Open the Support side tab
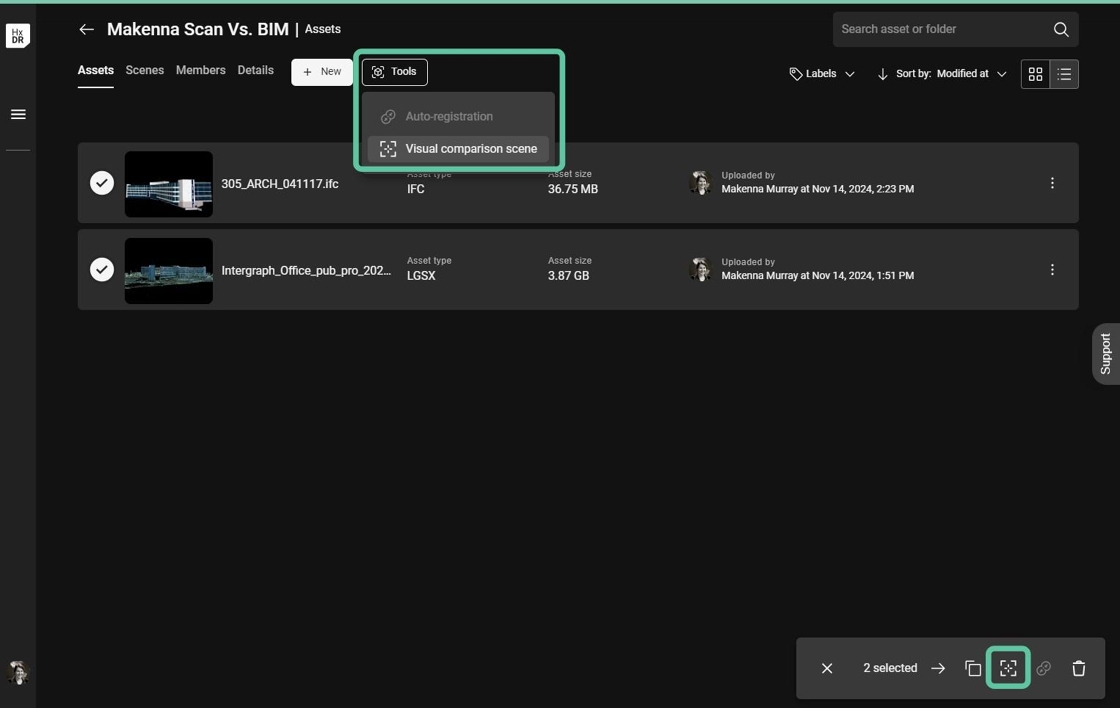Viewport: 1120px width, 708px height. click(x=1106, y=354)
